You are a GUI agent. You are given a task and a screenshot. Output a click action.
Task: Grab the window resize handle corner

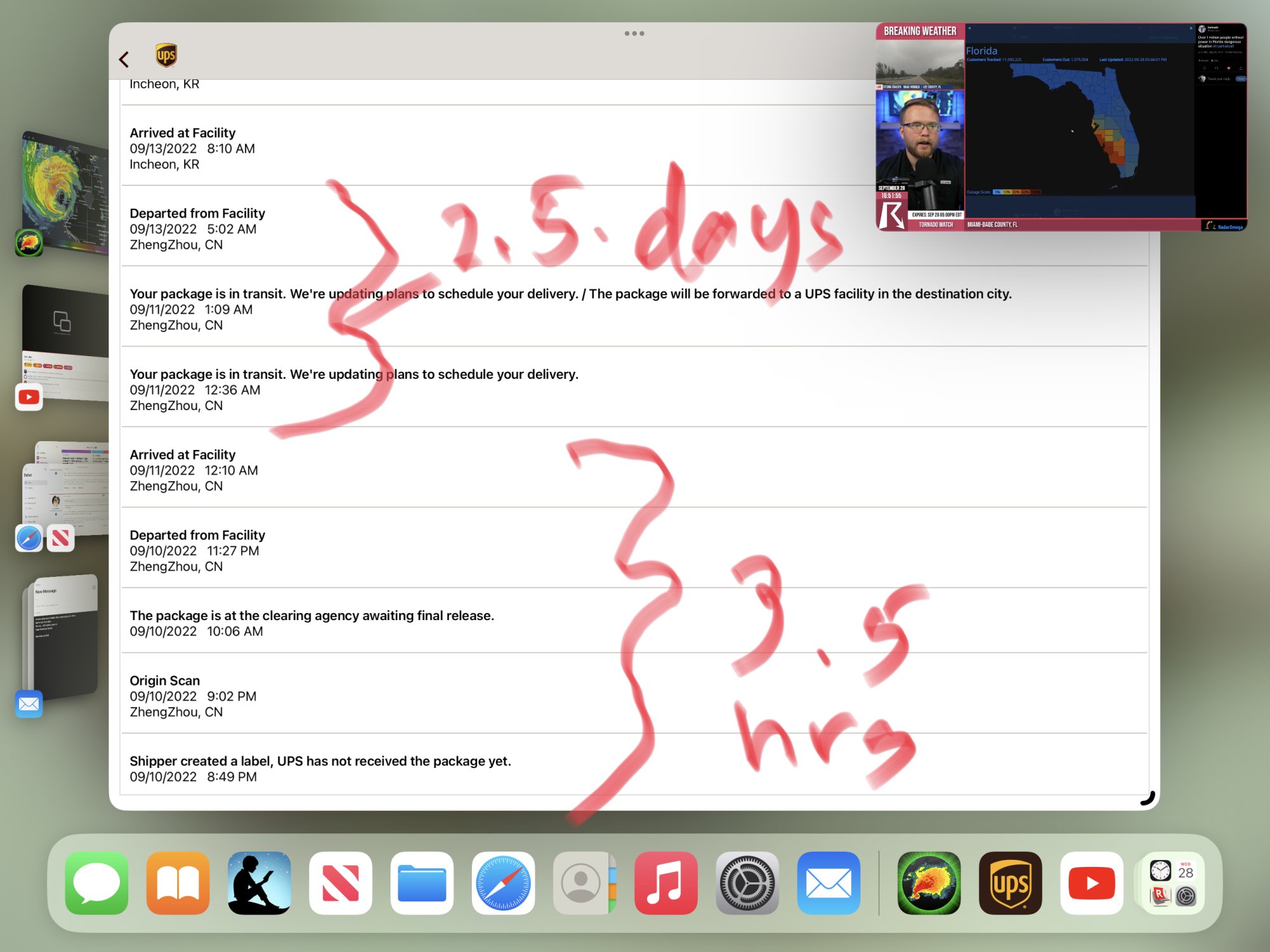[x=1148, y=798]
